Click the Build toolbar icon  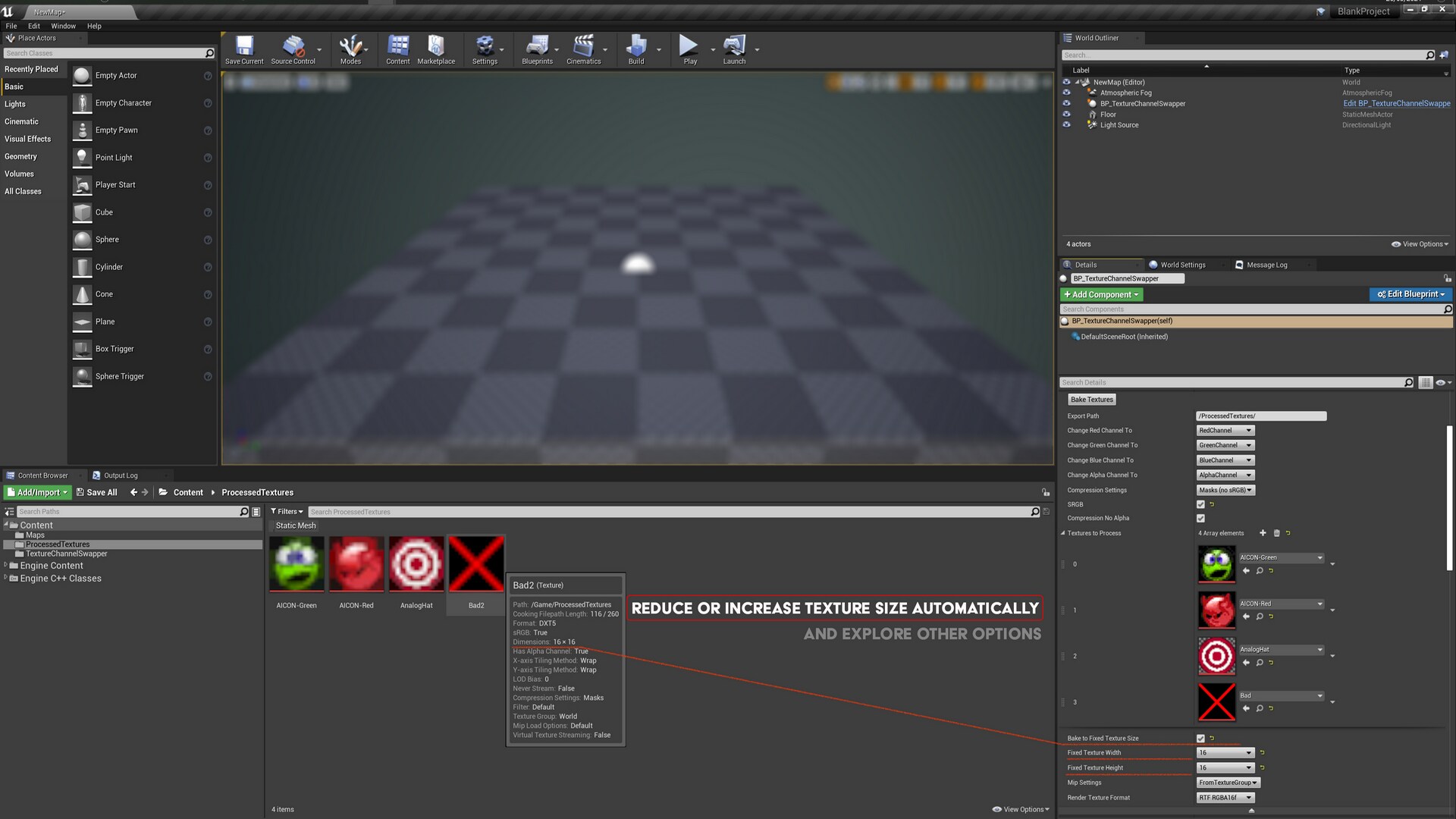[x=635, y=47]
